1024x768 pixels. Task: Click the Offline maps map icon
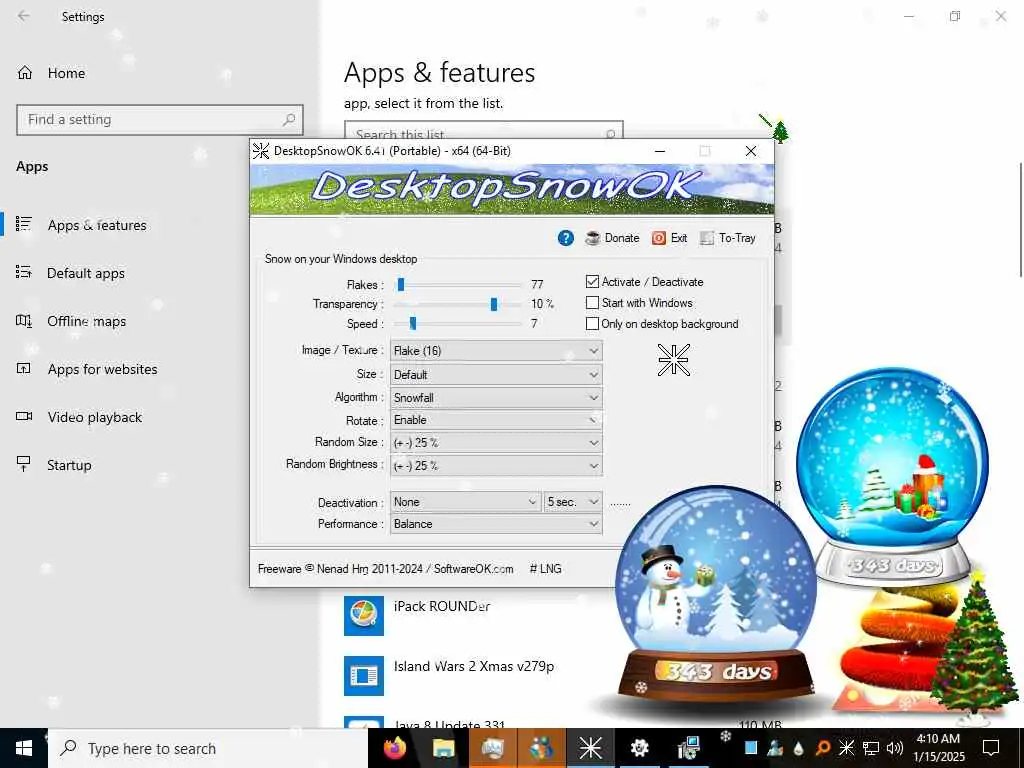coord(24,320)
